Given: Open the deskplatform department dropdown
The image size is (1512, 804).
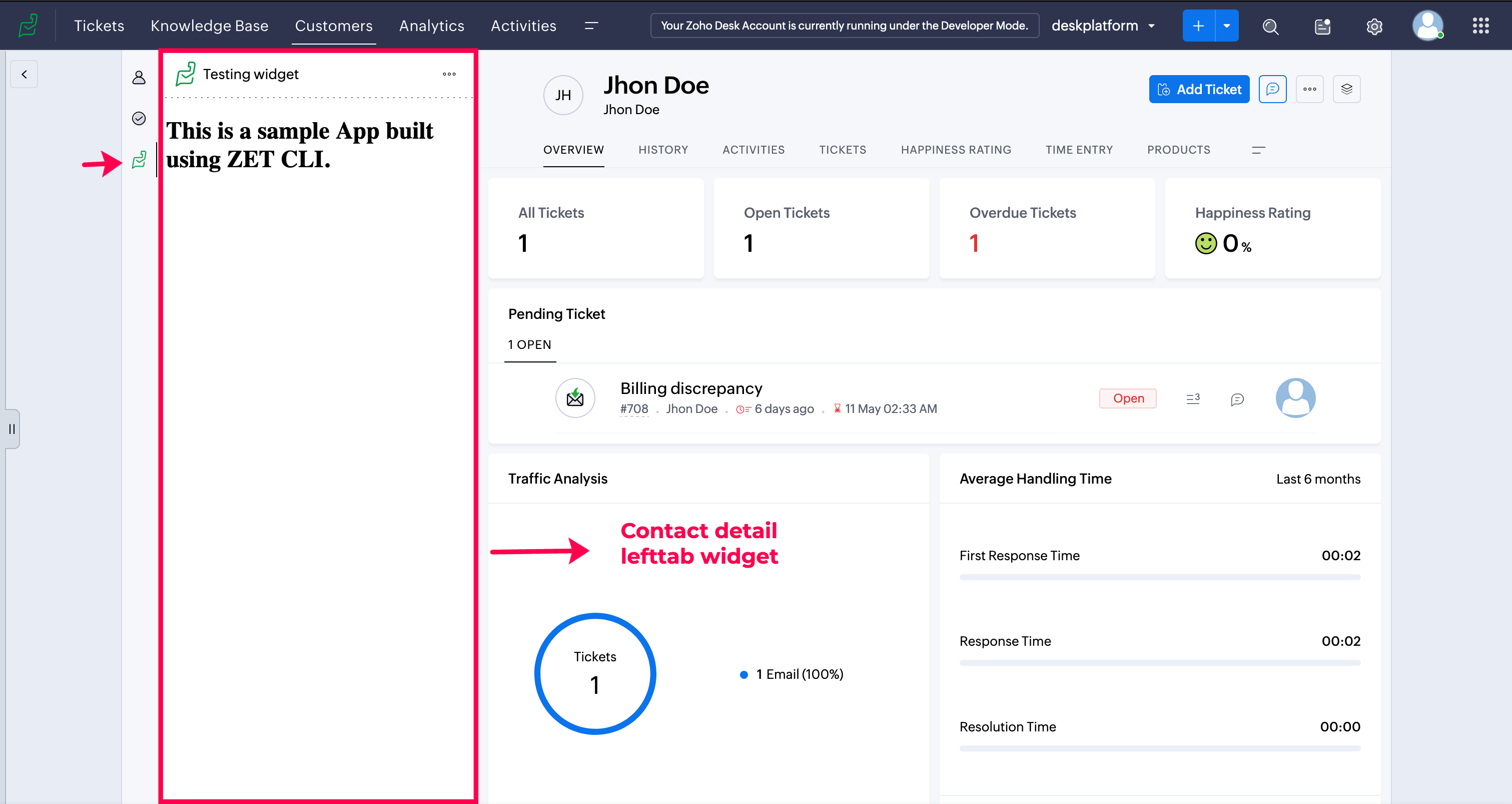Looking at the screenshot, I should pos(1103,25).
